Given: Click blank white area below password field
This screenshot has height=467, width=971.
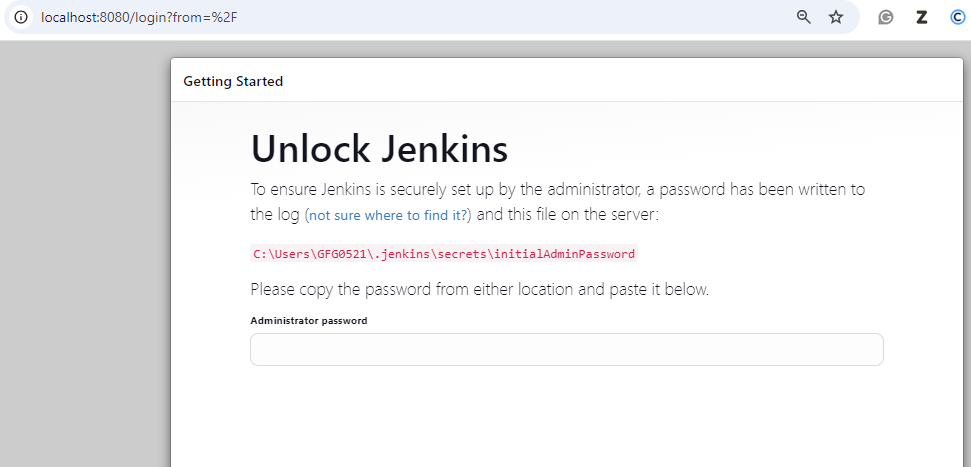Looking at the screenshot, I should [x=566, y=420].
